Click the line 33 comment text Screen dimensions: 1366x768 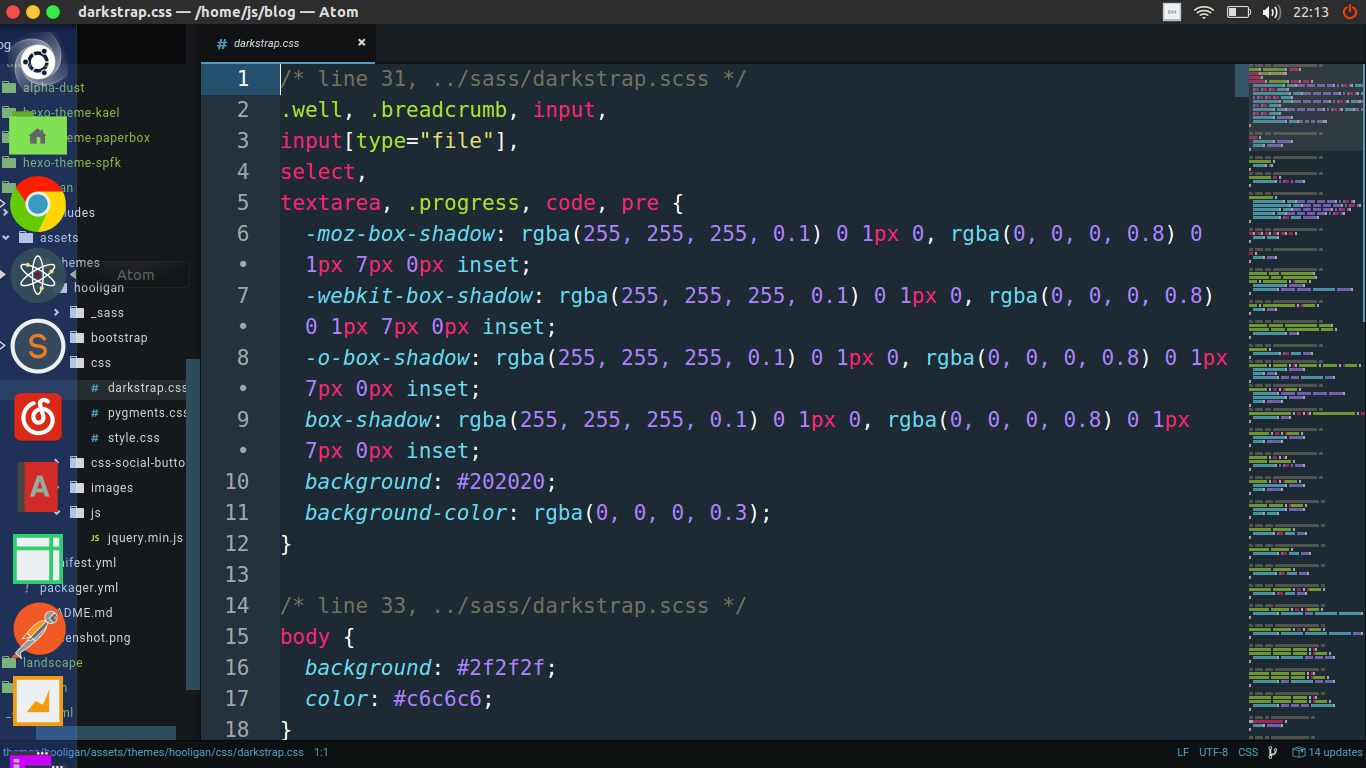(513, 606)
